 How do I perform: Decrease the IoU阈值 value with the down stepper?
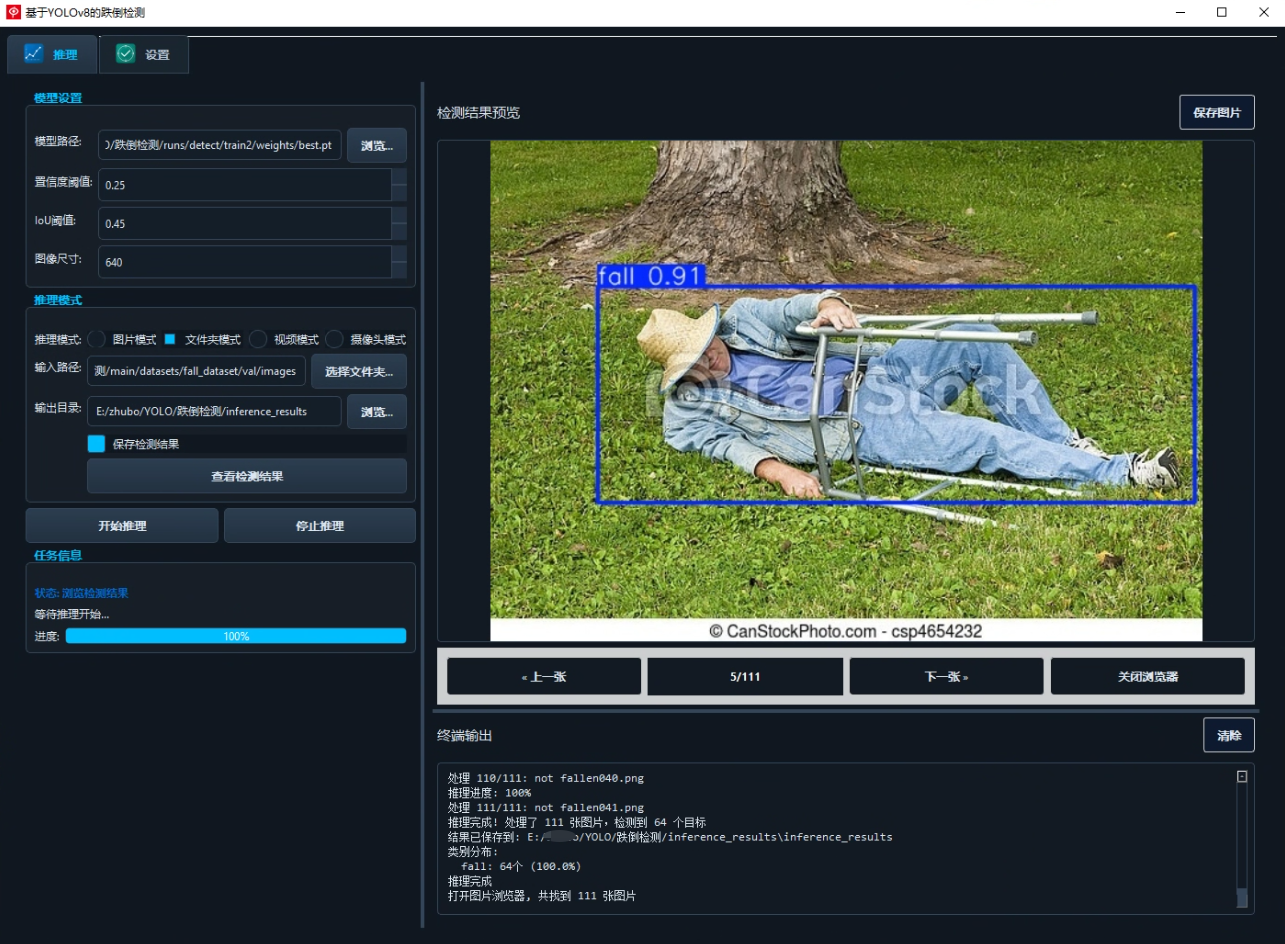[x=399, y=231]
